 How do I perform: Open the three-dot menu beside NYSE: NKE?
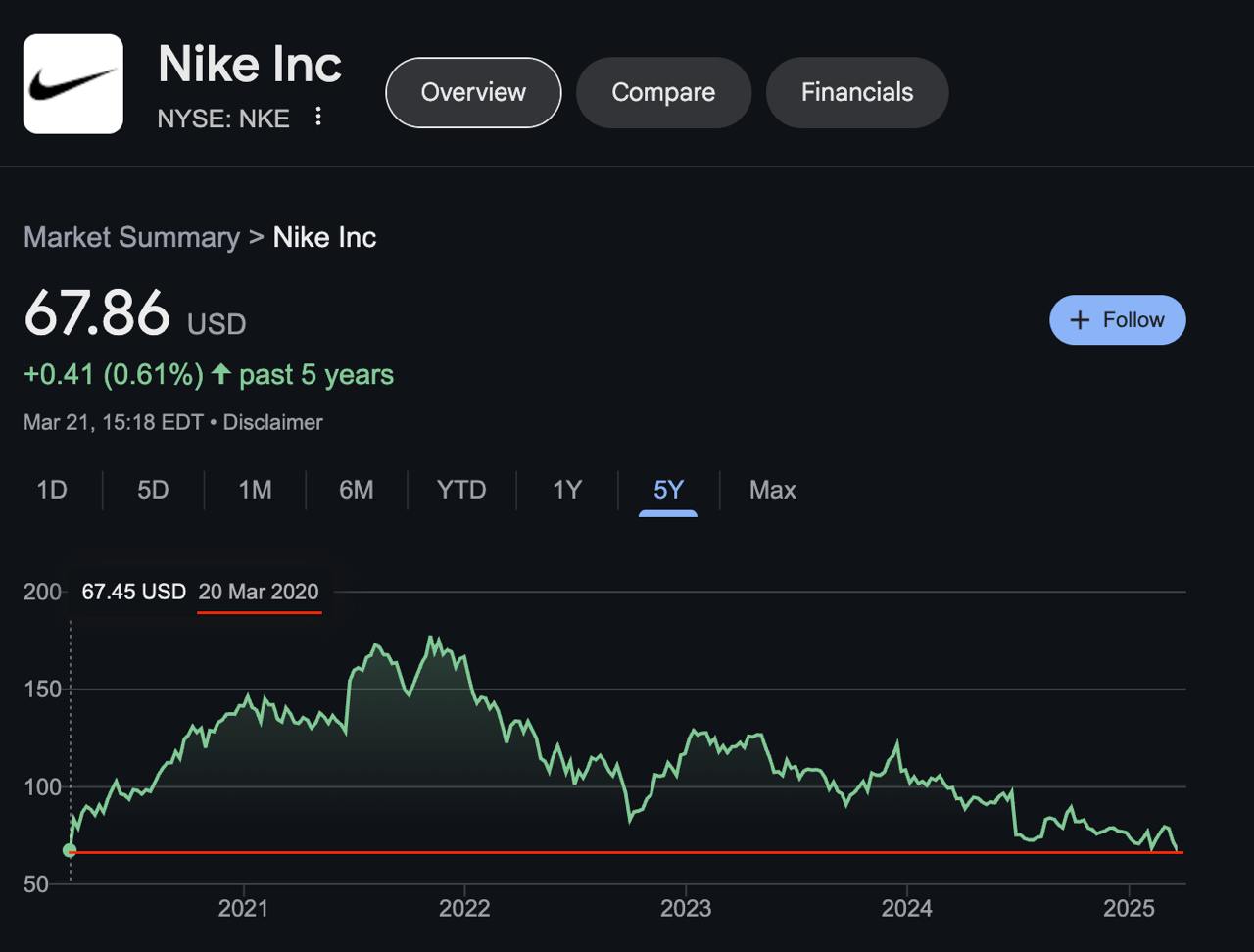(317, 117)
